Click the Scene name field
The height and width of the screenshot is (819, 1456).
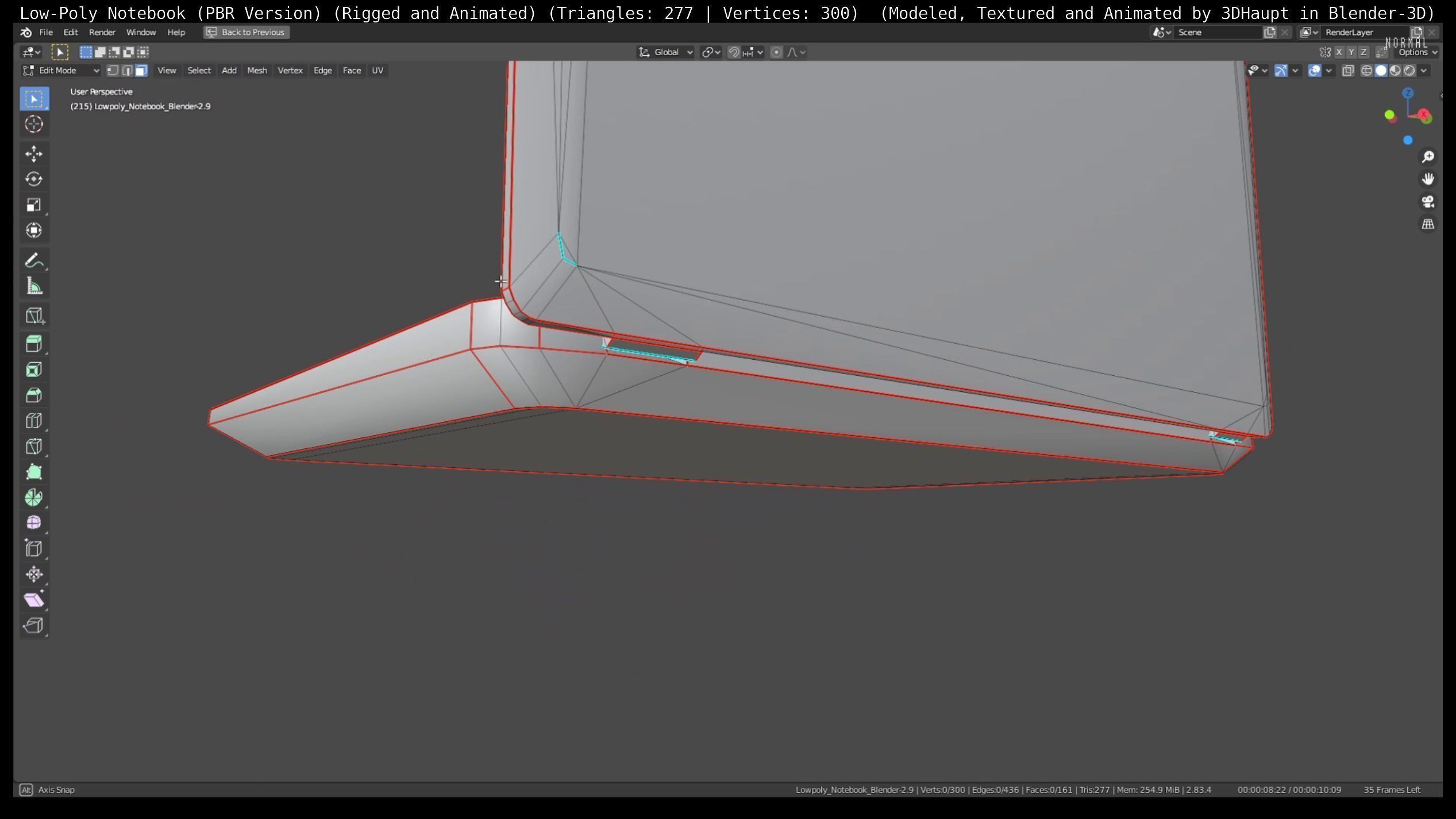[x=1215, y=33]
